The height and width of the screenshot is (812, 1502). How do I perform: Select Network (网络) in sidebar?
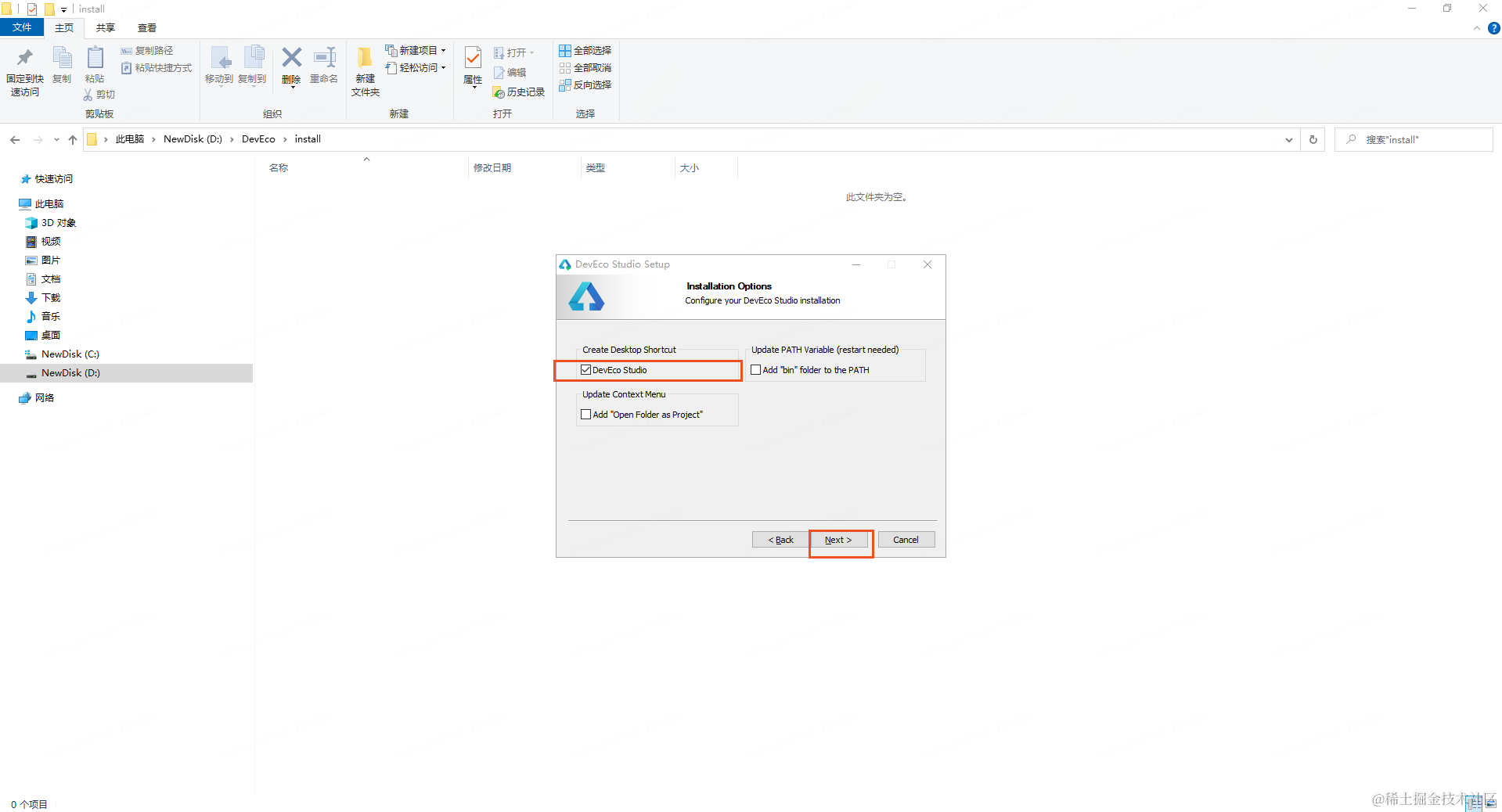coord(44,398)
